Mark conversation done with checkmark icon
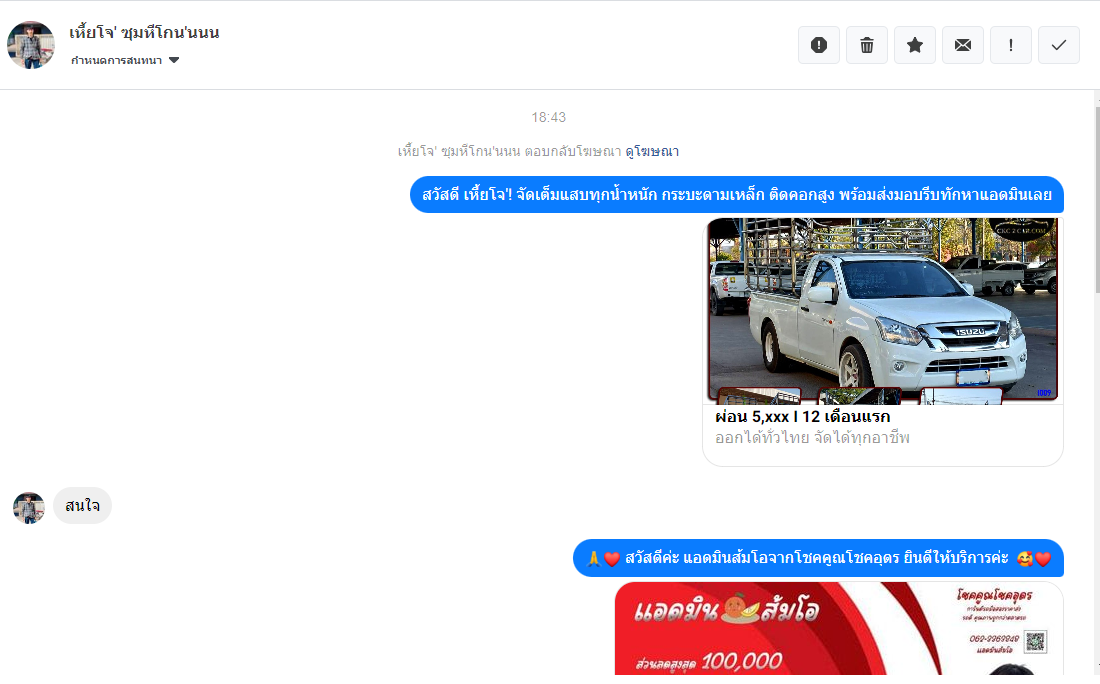 coord(1059,46)
